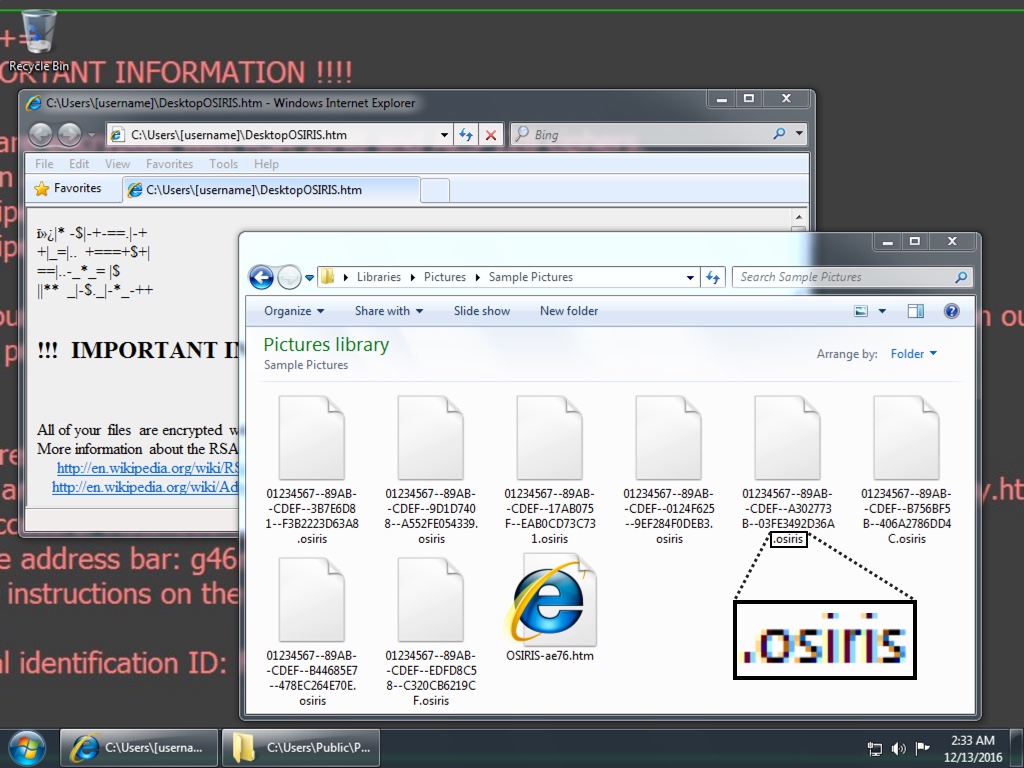1024x768 pixels.
Task: Toggle the preview pane icon
Action: click(915, 311)
